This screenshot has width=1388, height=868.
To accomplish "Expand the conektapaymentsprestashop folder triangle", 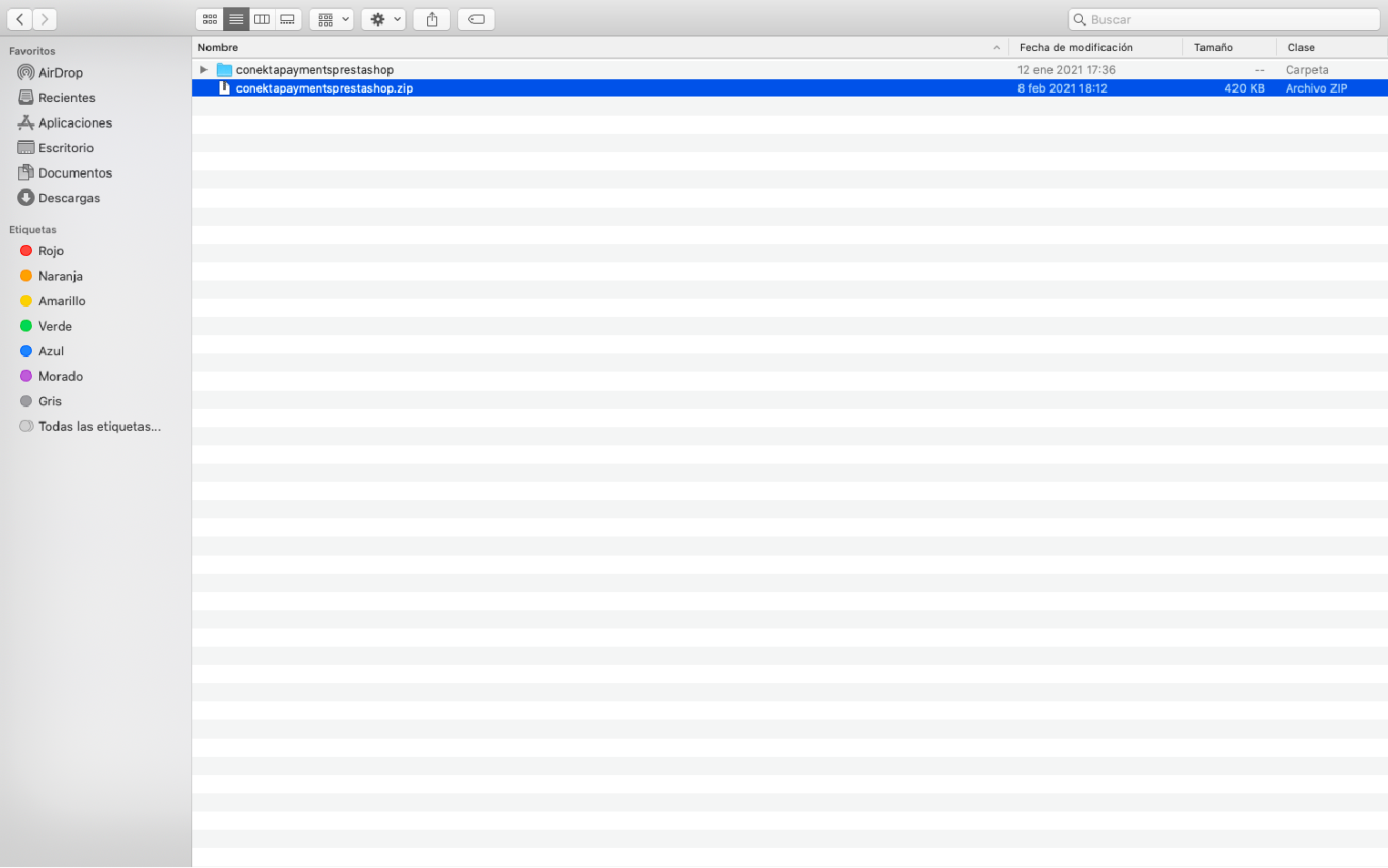I will point(204,69).
